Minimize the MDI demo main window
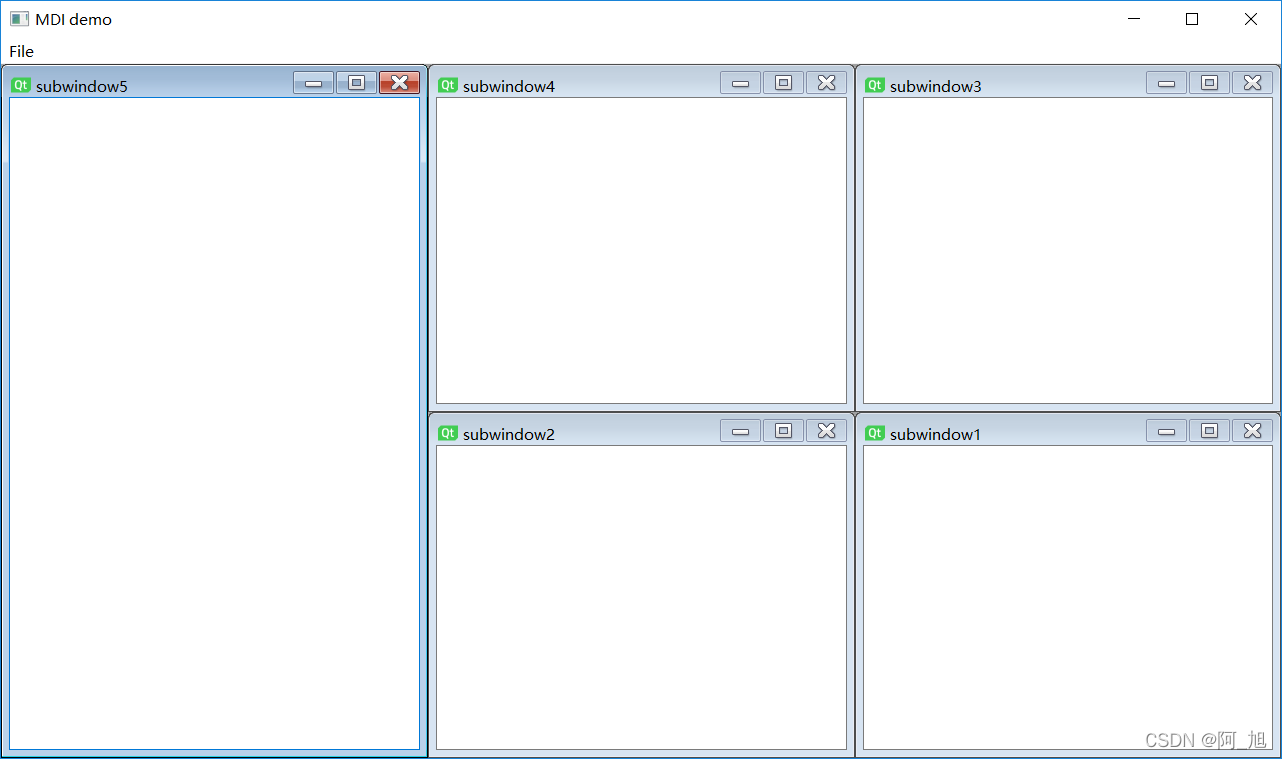The height and width of the screenshot is (759, 1282). 1134,19
